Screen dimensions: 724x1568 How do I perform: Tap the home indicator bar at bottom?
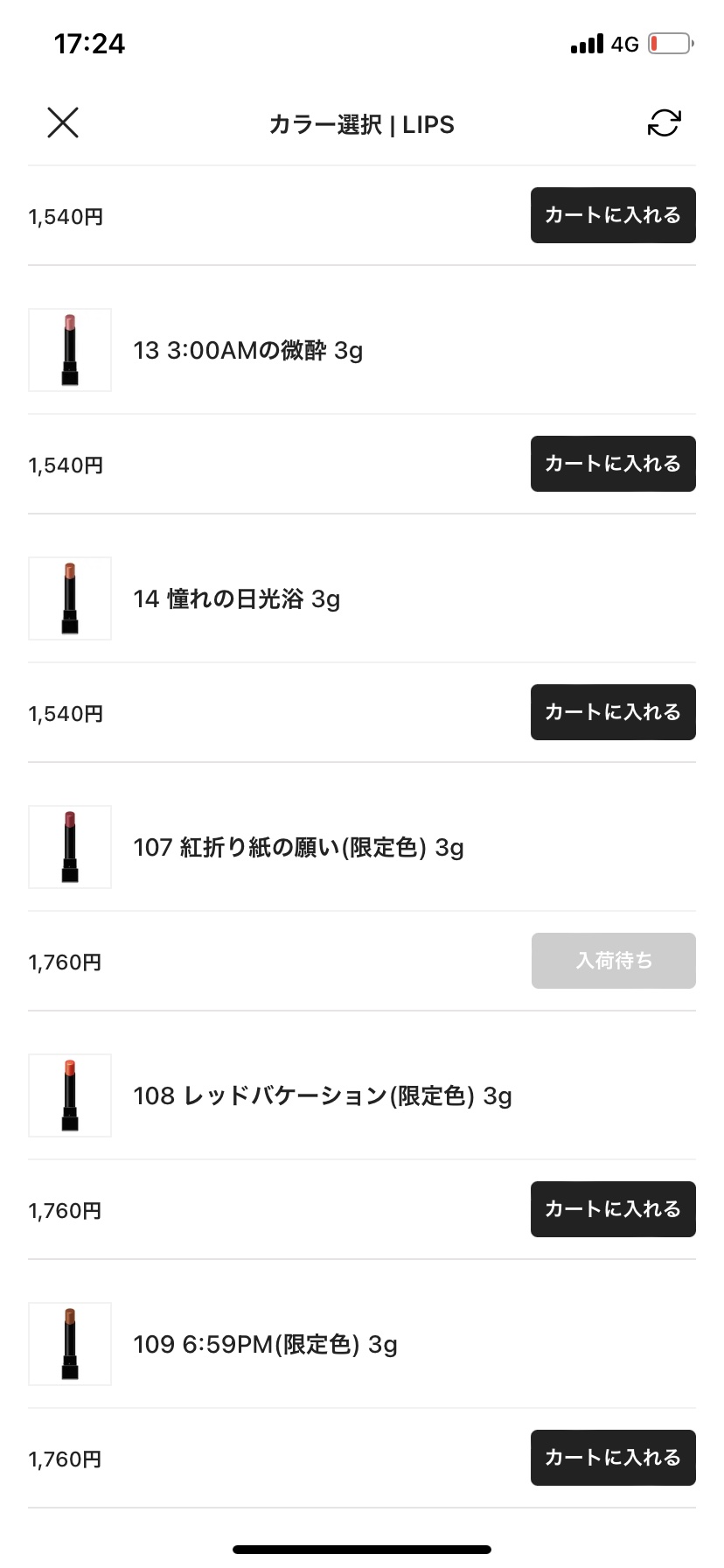[x=362, y=1550]
